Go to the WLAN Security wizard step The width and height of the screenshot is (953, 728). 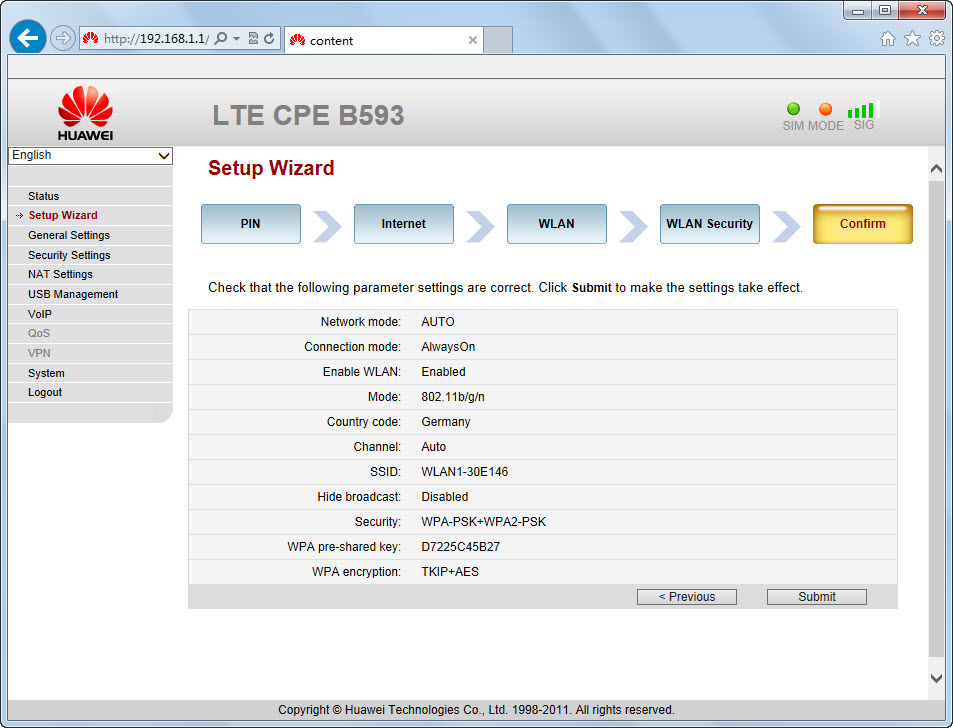[709, 224]
